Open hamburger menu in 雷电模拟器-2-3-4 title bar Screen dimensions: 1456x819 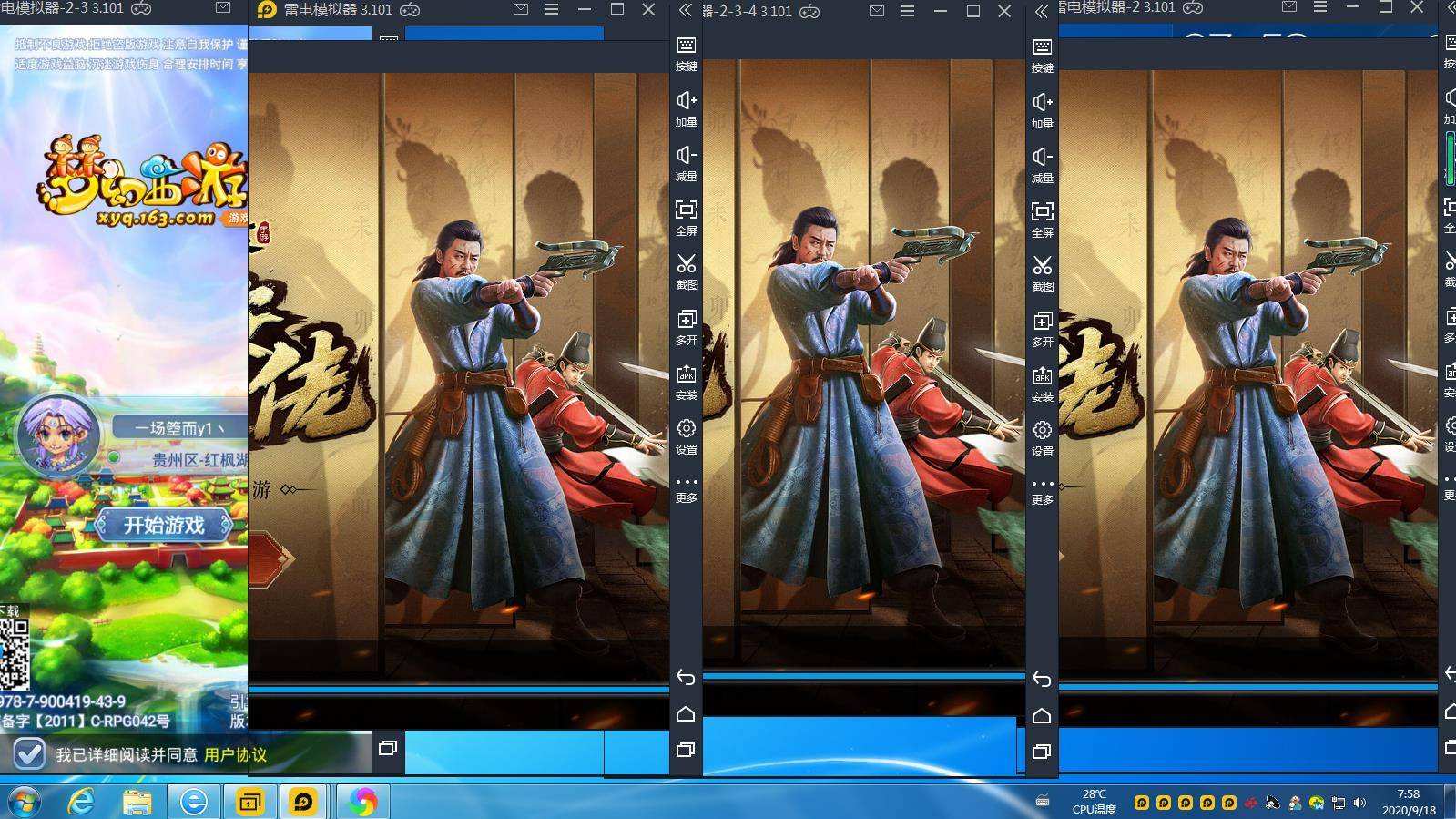908,11
